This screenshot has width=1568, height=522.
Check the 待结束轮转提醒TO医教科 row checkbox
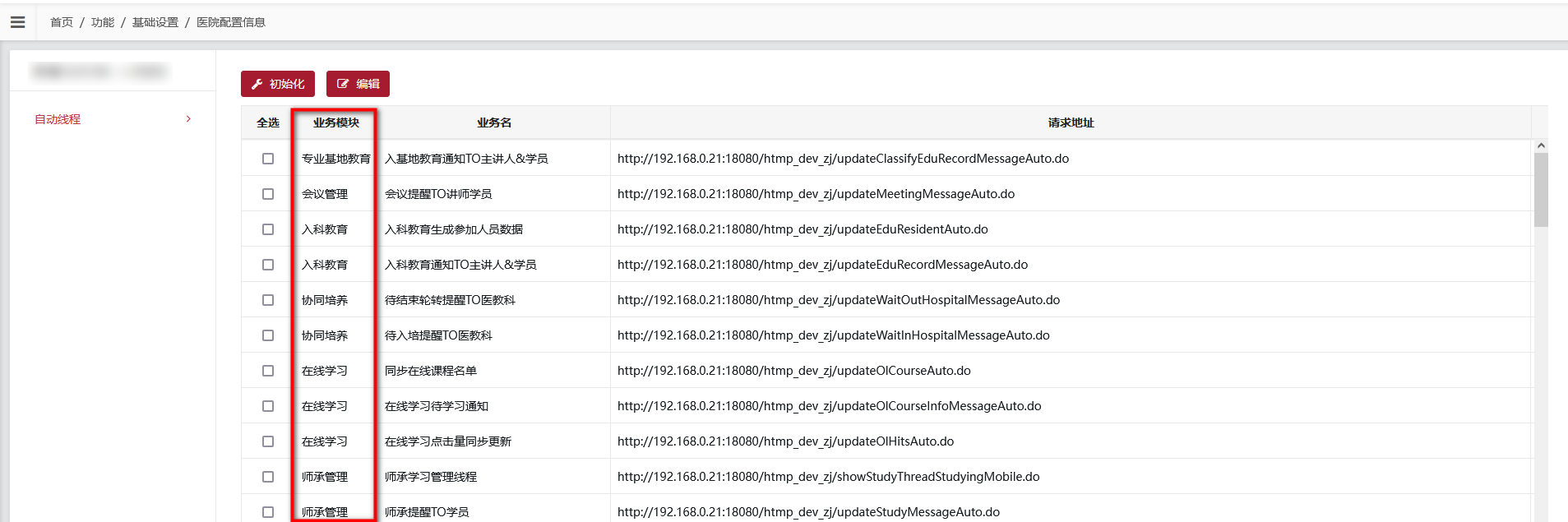point(268,300)
